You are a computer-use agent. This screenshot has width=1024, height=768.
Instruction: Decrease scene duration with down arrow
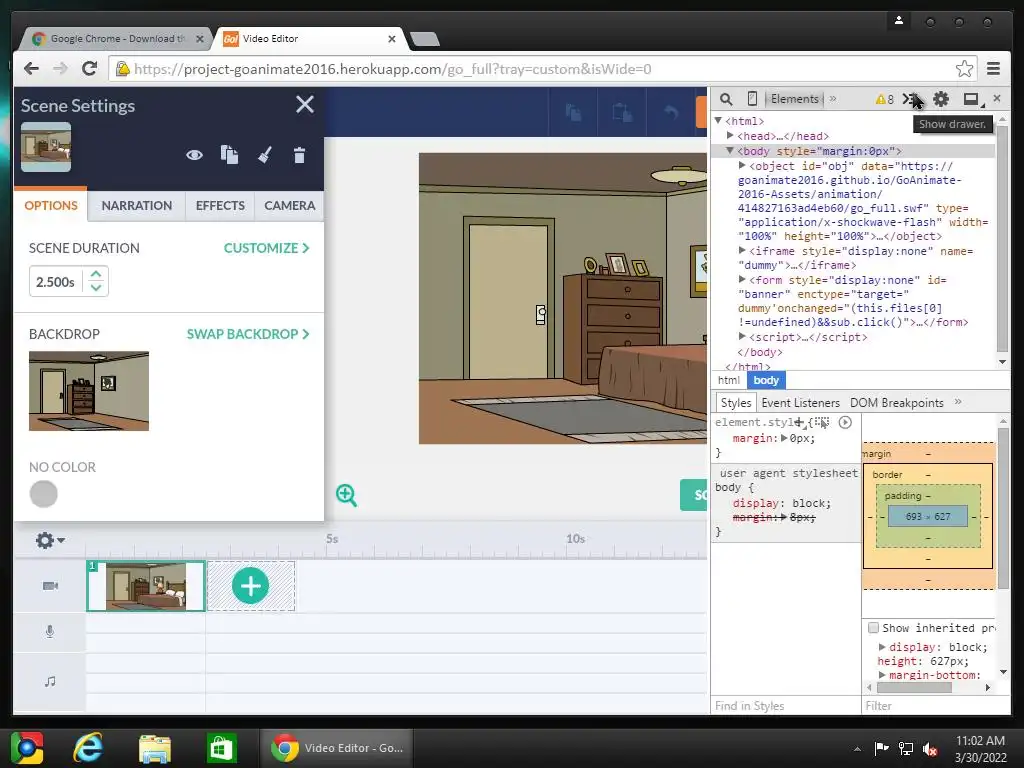[96, 288]
